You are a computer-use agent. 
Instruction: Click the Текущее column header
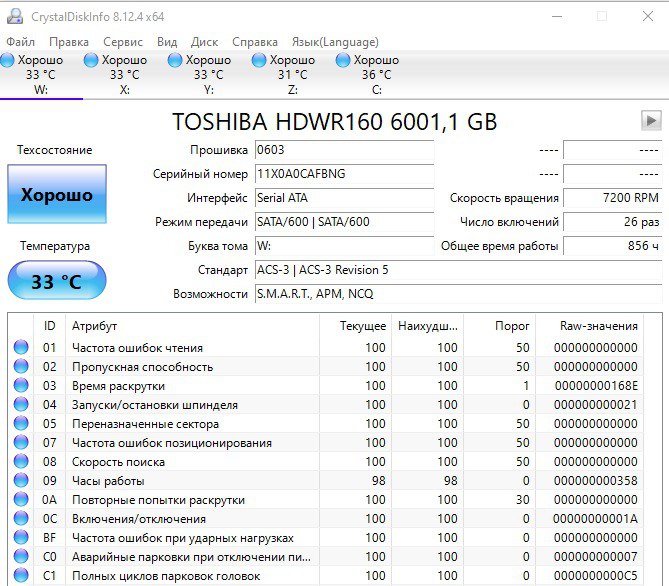[355, 326]
